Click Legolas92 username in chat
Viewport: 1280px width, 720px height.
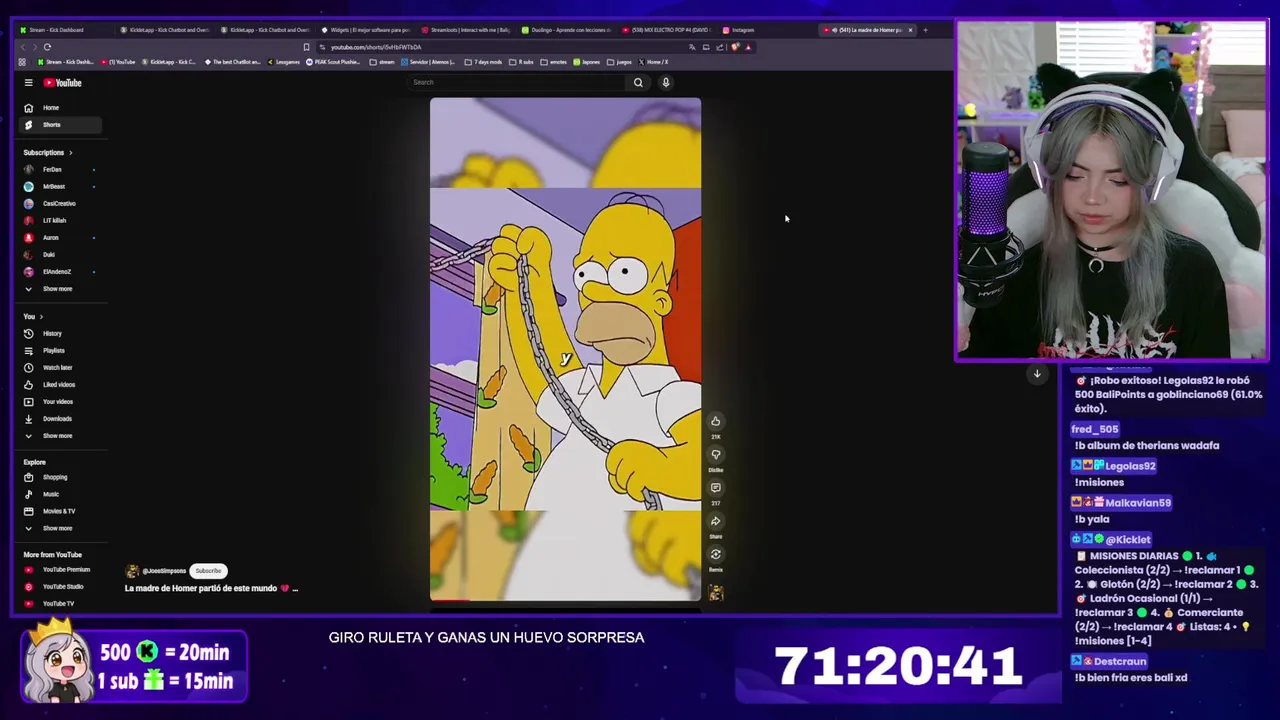point(1129,466)
